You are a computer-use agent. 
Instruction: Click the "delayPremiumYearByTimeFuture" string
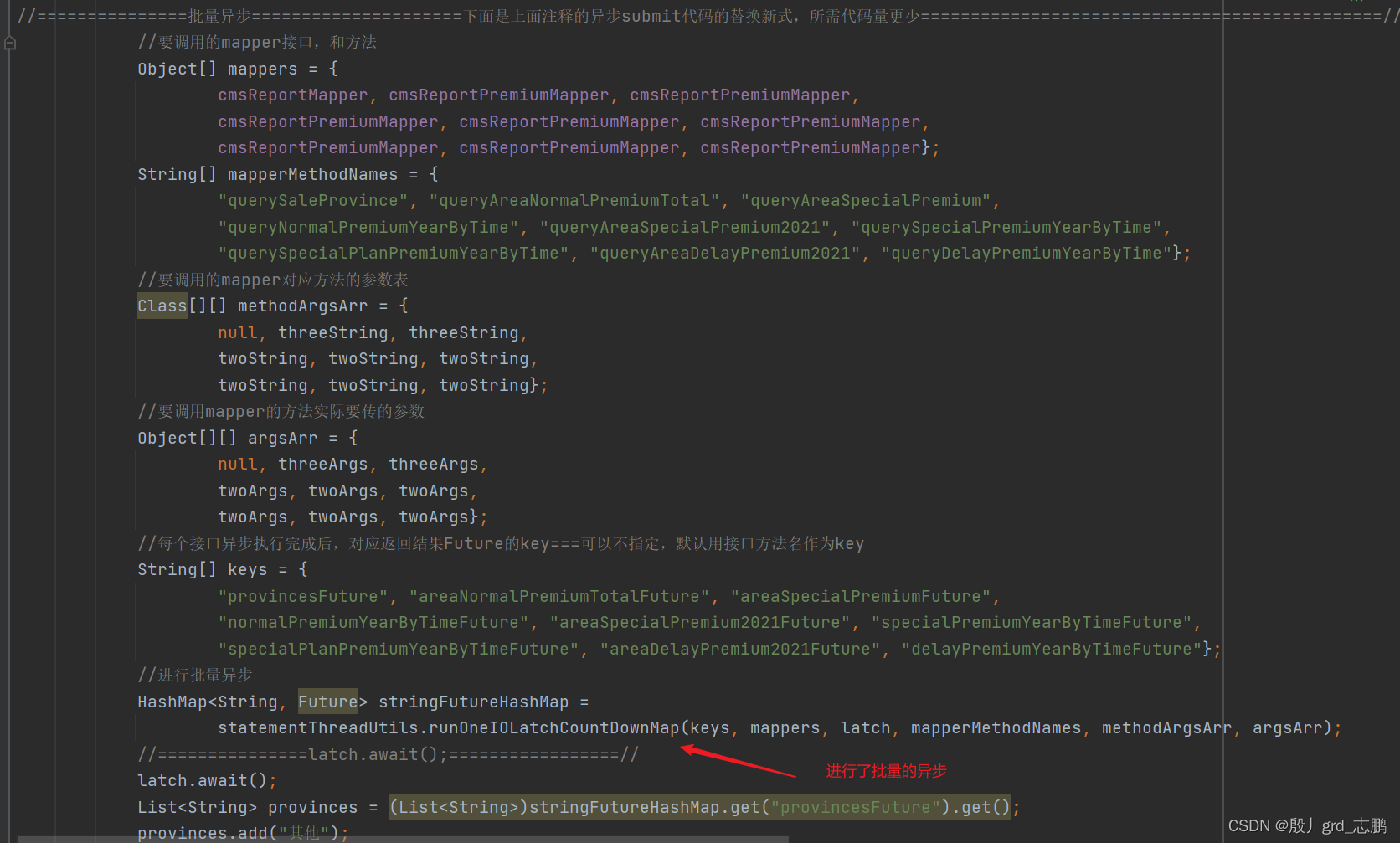pyautogui.click(x=1052, y=649)
